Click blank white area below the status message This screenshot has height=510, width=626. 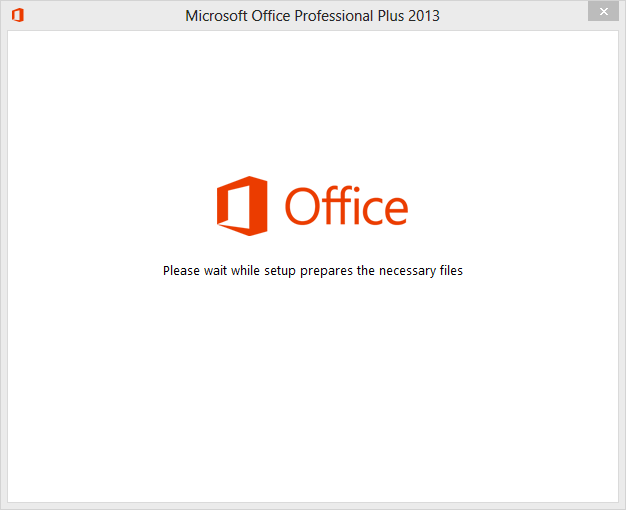[313, 379]
